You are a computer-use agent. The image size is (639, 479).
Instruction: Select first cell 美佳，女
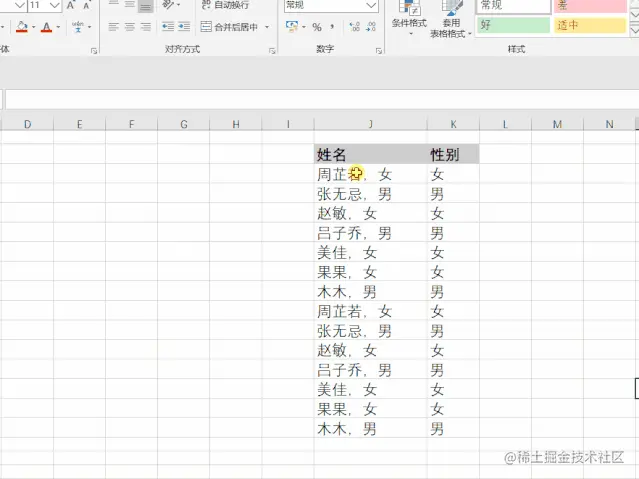pos(371,252)
